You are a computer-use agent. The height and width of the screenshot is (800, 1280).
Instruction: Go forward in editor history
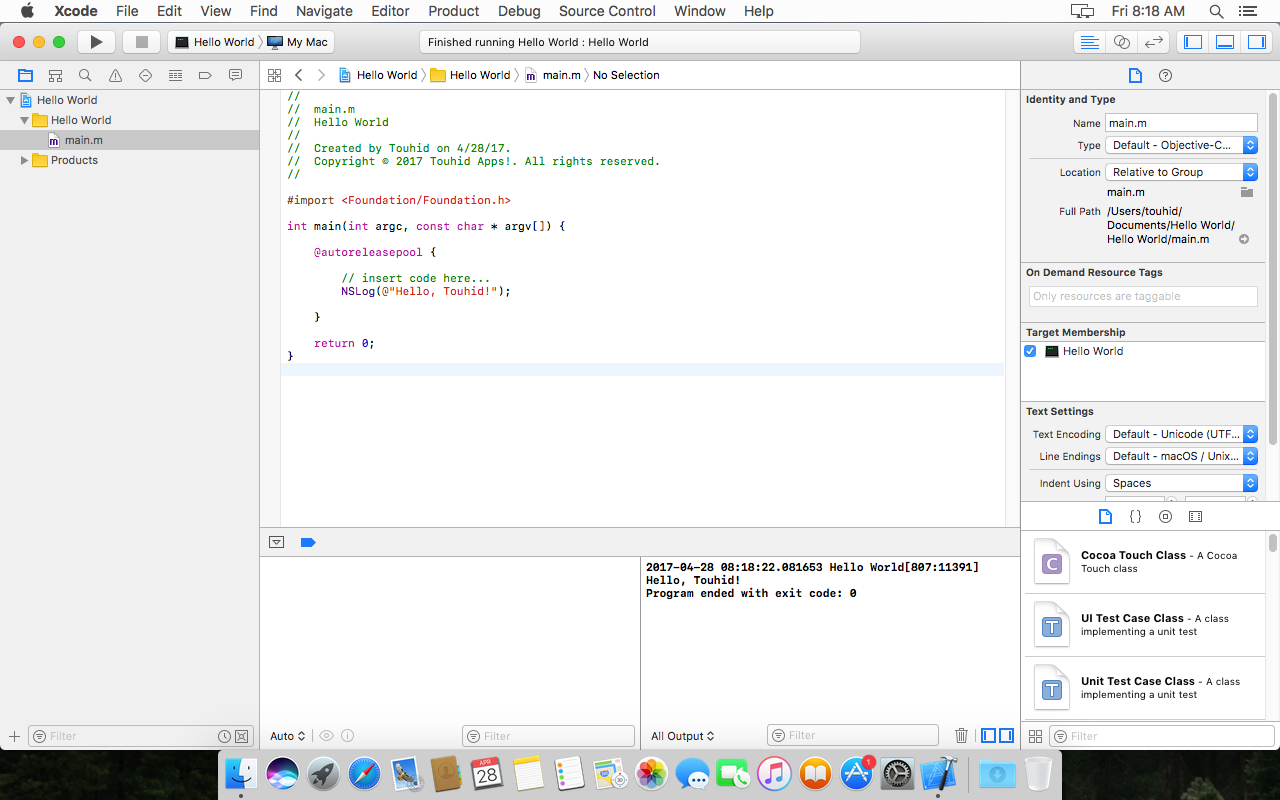point(321,75)
